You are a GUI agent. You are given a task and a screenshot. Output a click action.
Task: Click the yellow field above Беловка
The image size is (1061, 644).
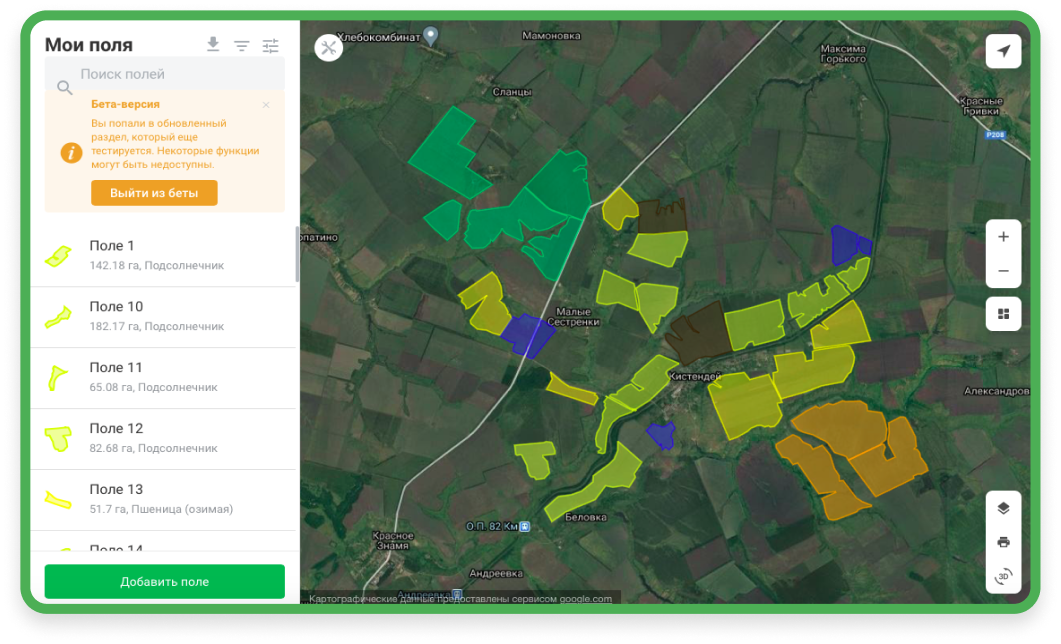point(595,482)
